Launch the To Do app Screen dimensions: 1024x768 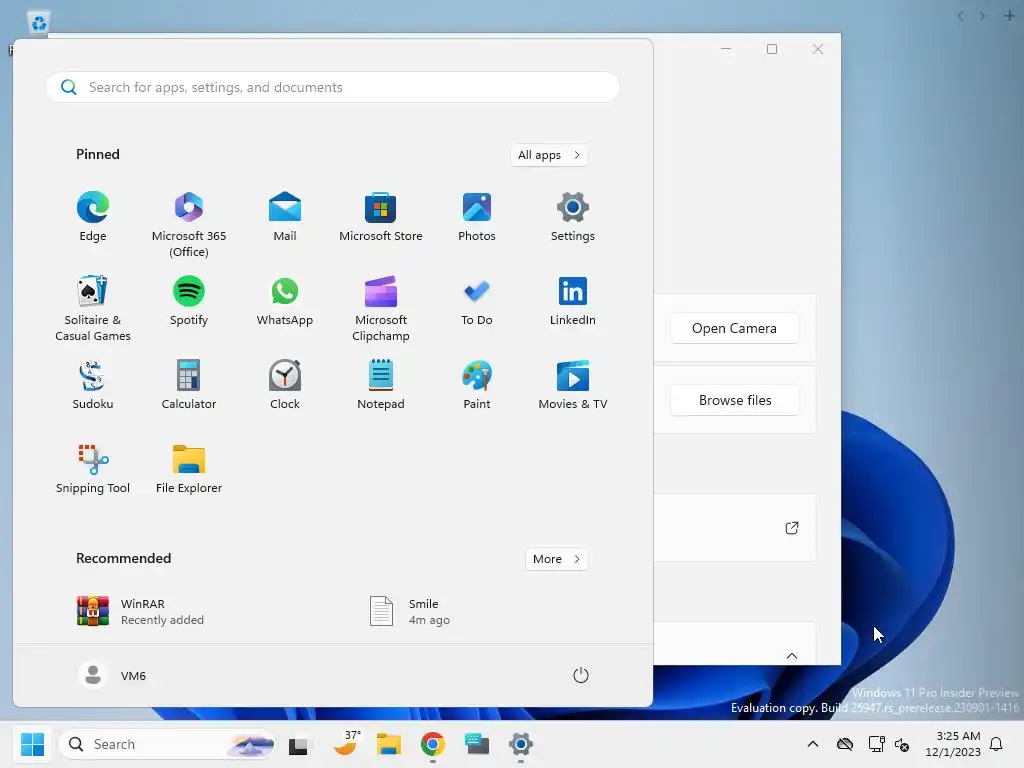[x=477, y=301]
